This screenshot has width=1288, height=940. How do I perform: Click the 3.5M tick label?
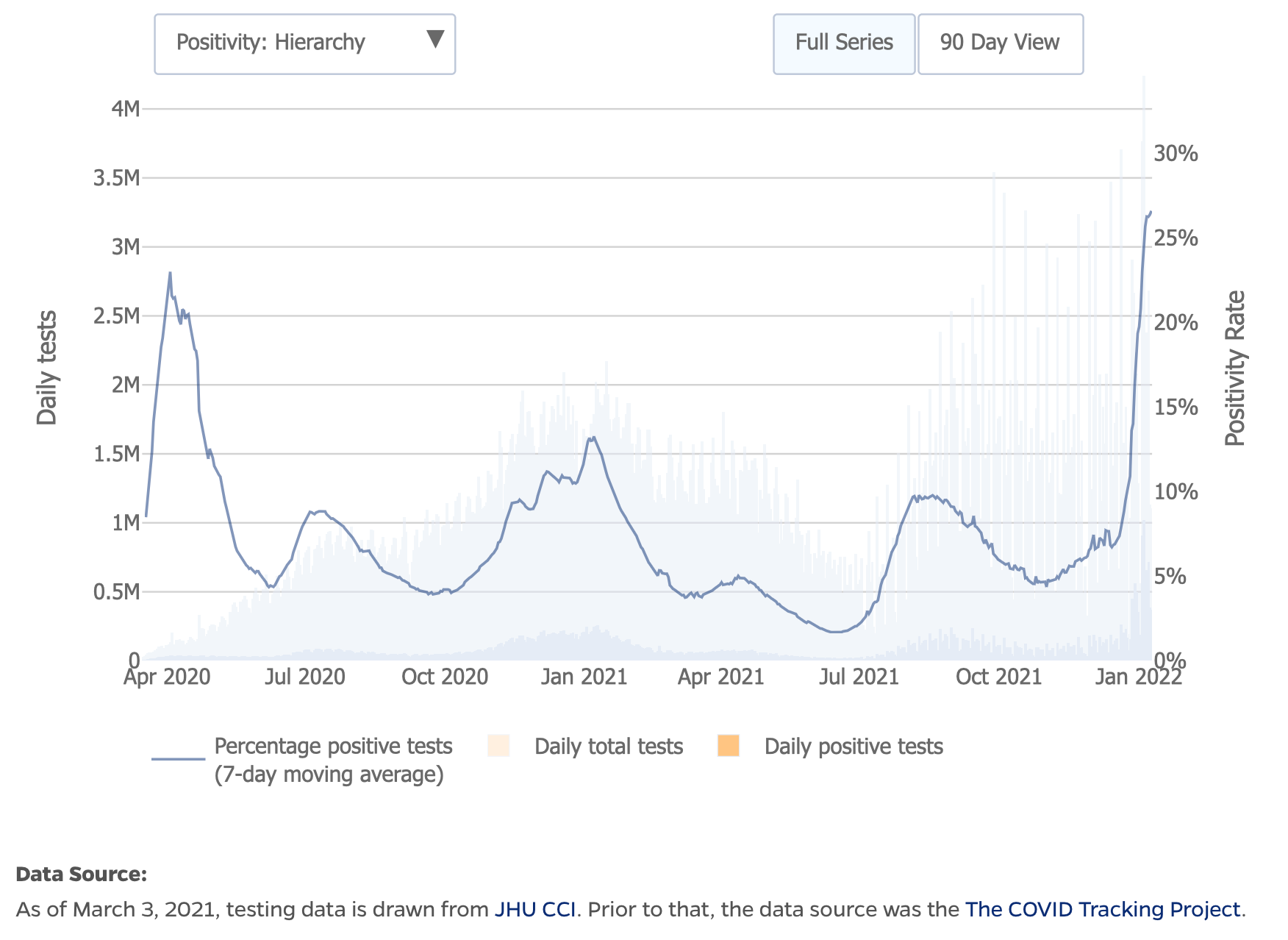pyautogui.click(x=116, y=178)
